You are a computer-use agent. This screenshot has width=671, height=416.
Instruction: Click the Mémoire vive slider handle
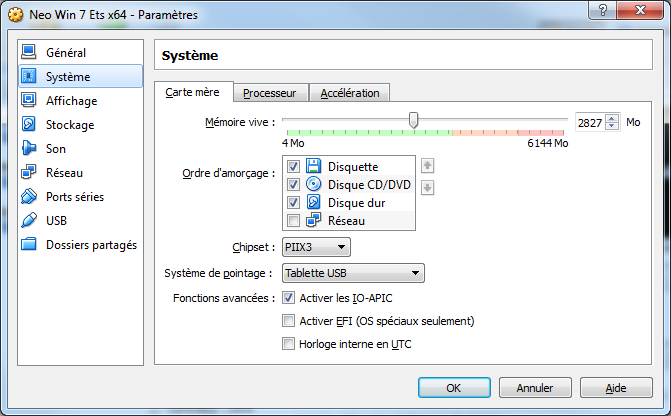(x=413, y=121)
